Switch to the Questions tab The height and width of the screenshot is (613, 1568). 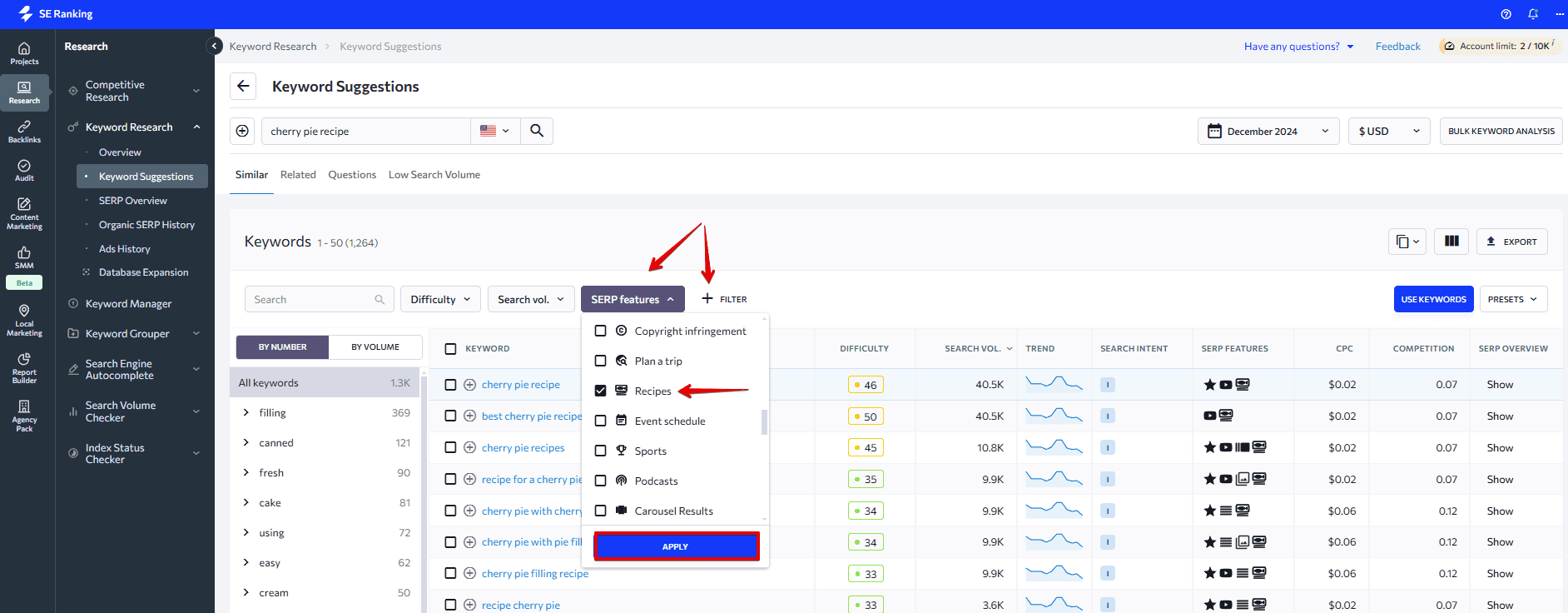[352, 175]
